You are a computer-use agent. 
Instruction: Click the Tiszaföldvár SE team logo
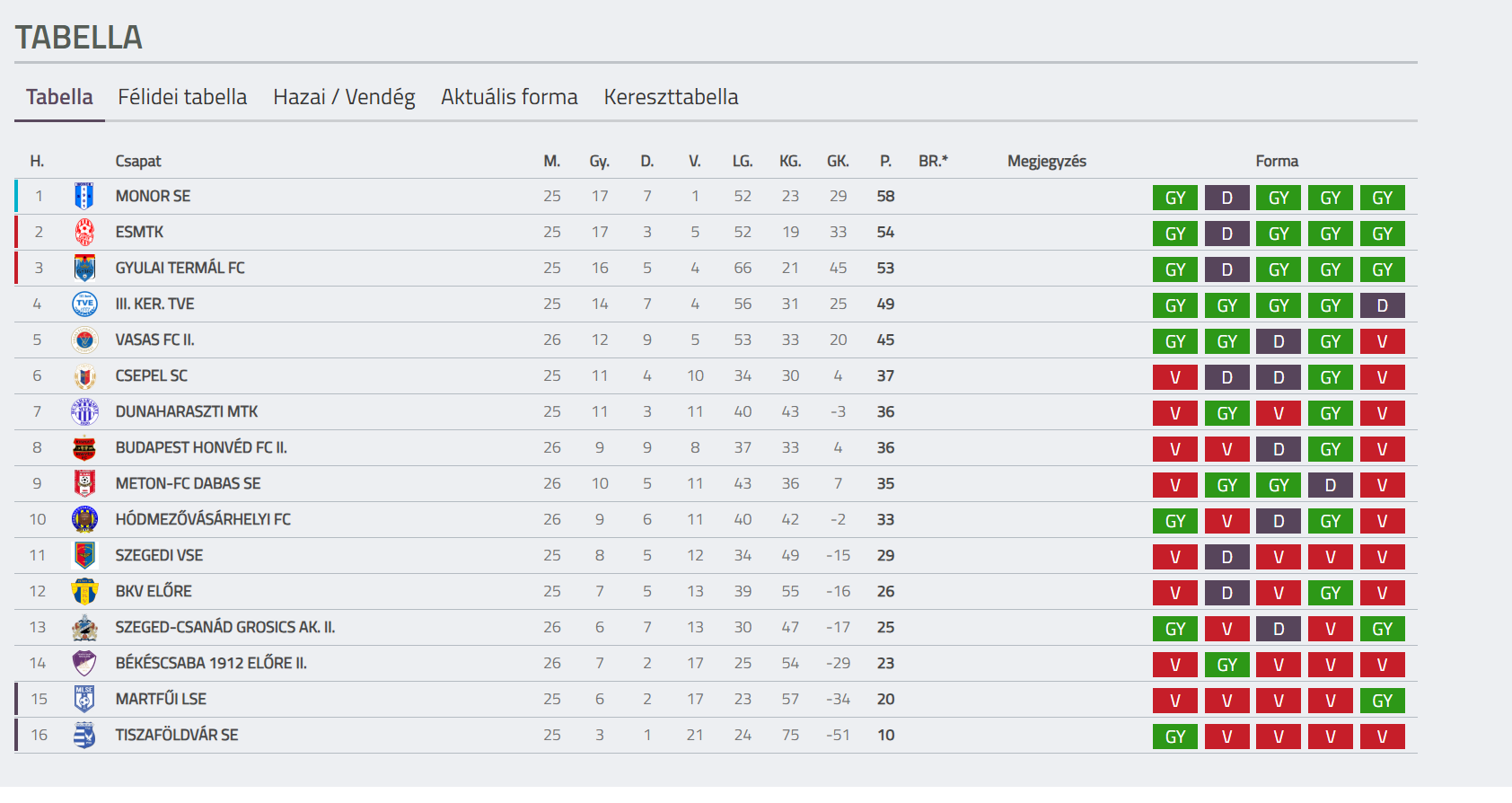[x=84, y=735]
